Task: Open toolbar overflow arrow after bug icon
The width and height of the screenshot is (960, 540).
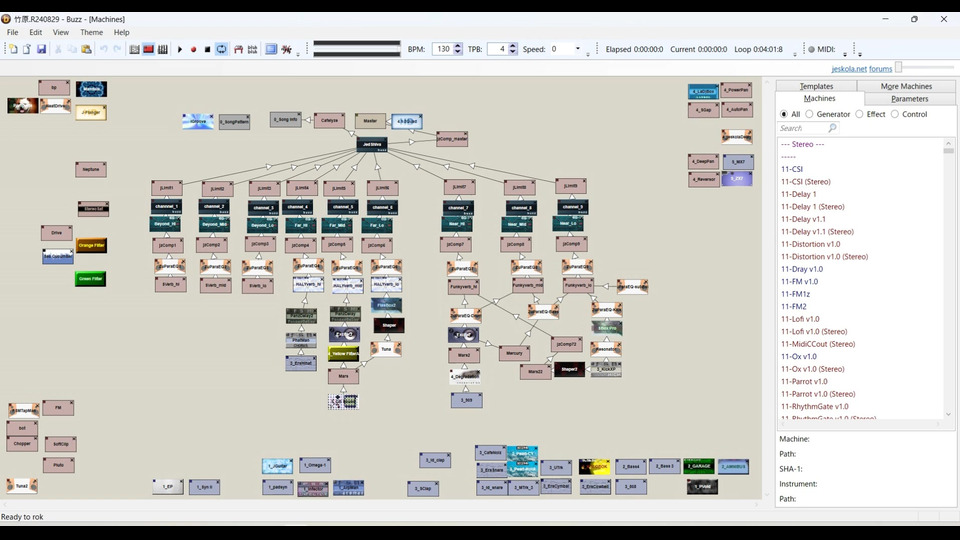Action: click(x=298, y=54)
